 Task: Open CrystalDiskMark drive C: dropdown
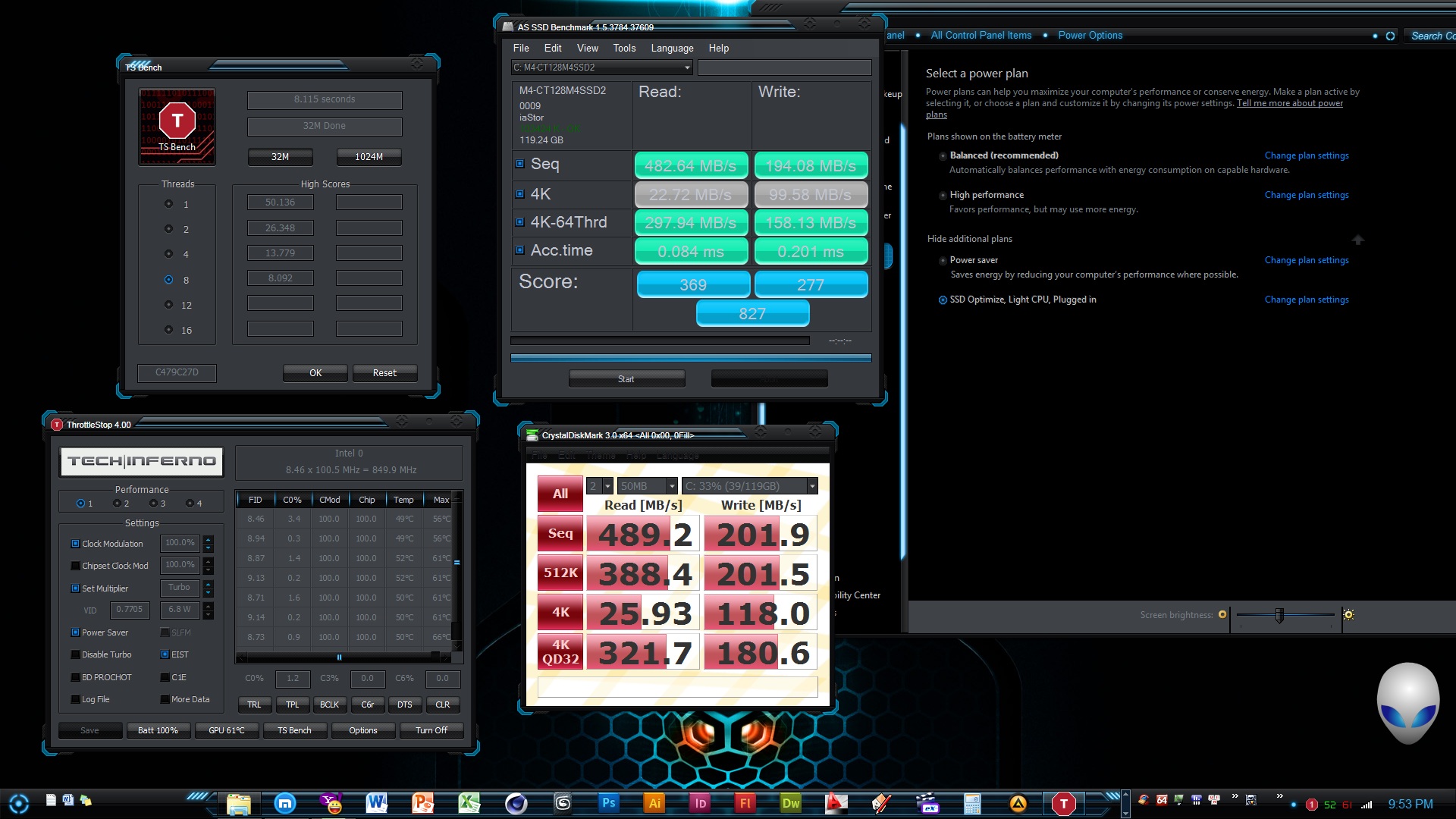point(812,486)
